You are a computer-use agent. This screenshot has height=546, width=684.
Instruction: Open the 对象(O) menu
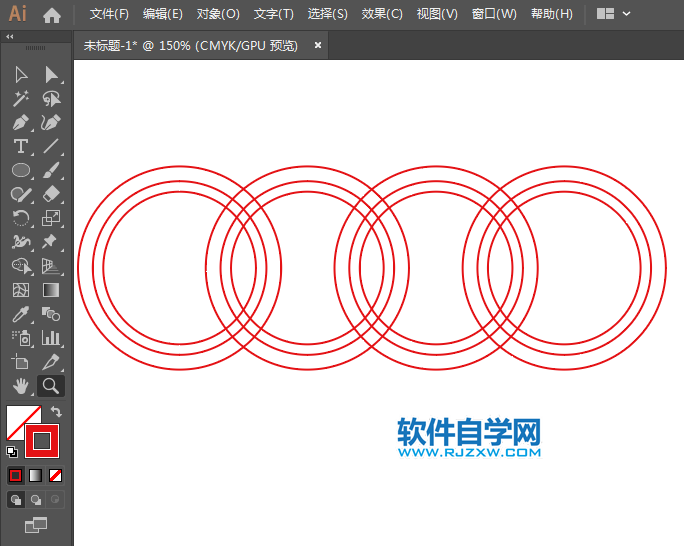coord(218,14)
